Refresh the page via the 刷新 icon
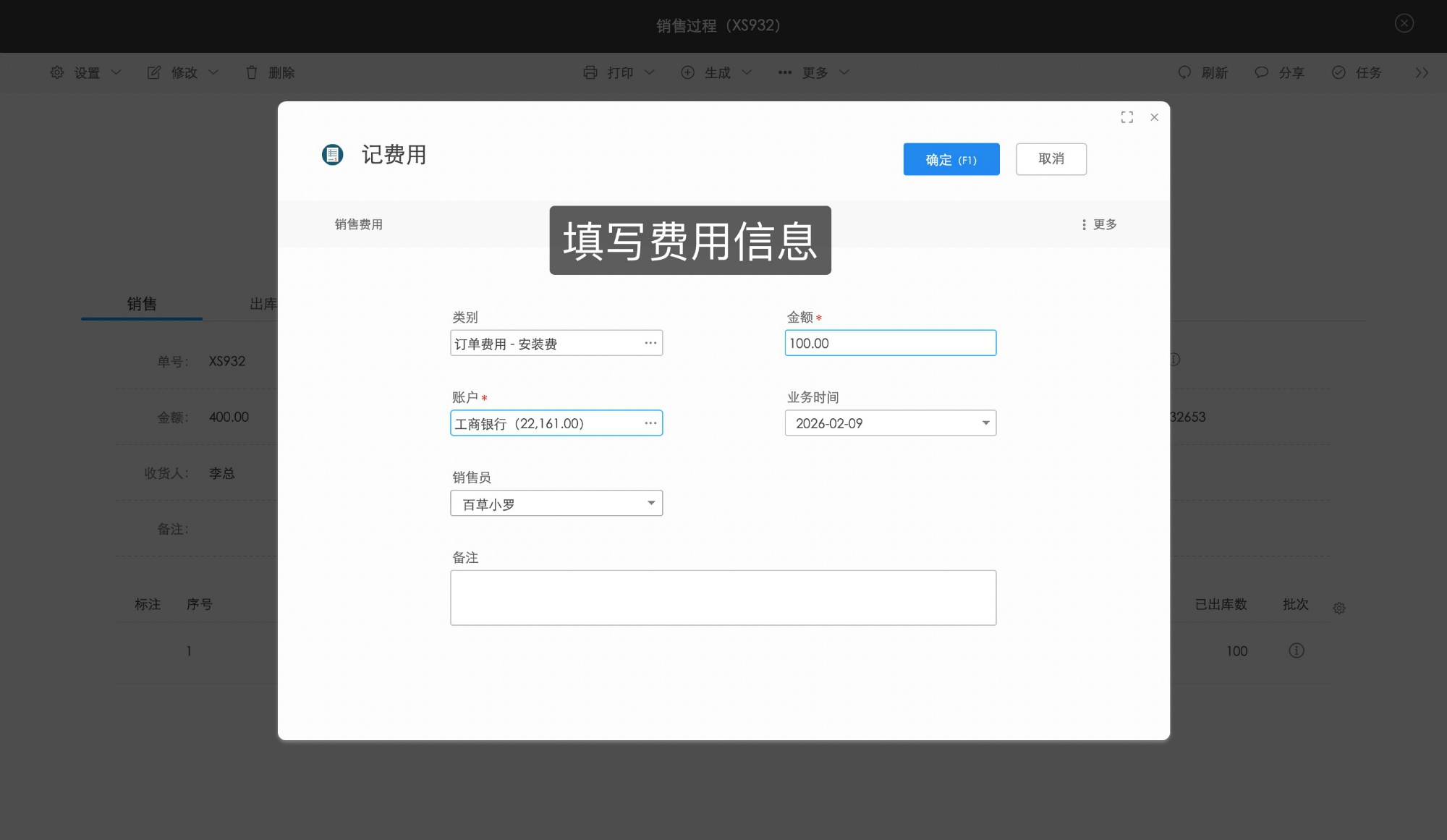The height and width of the screenshot is (840, 1447). point(1184,72)
